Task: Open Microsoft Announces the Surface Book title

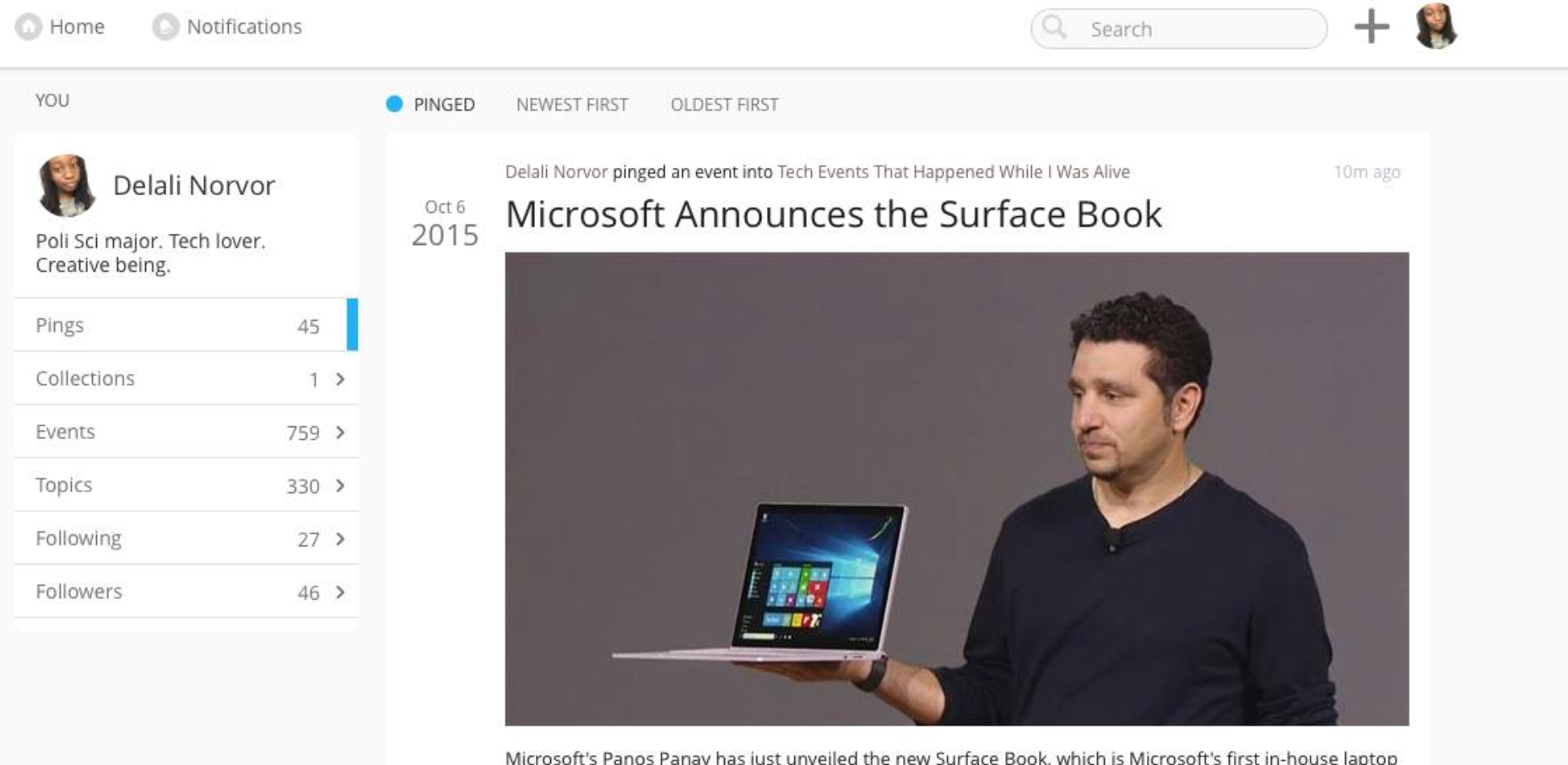Action: 833,214
